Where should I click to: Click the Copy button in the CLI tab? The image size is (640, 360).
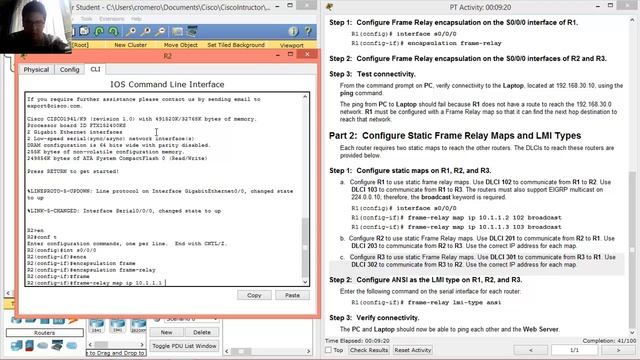coord(254,295)
